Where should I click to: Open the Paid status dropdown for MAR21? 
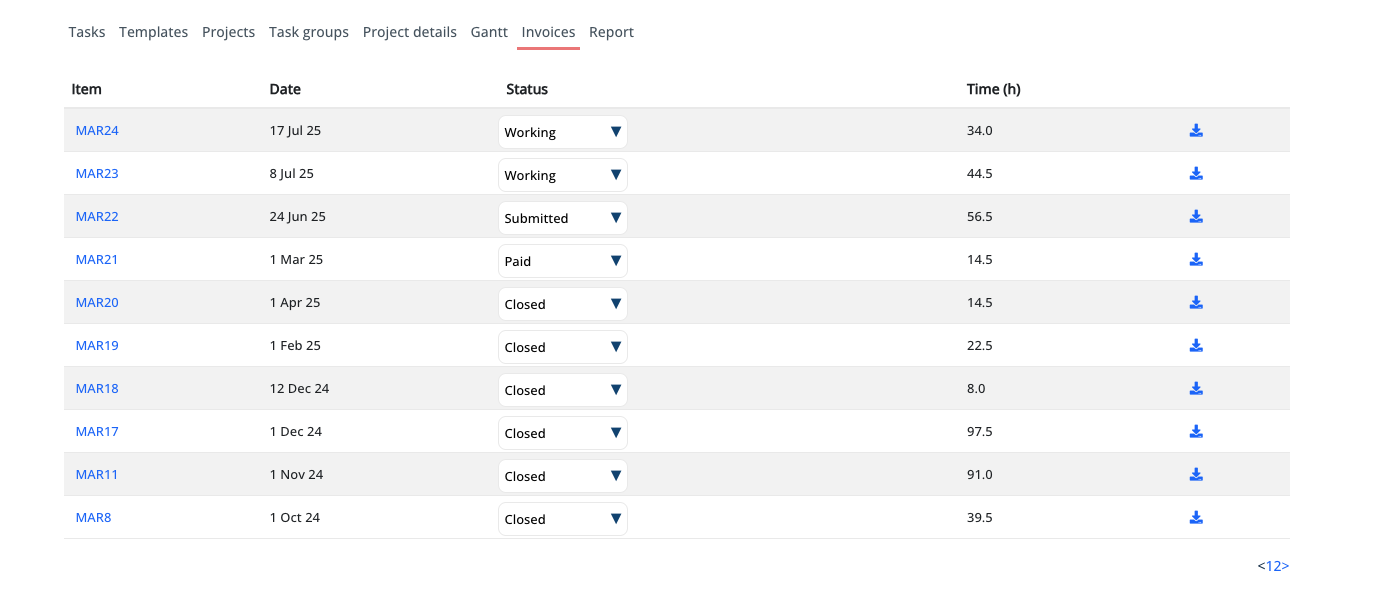coord(562,261)
